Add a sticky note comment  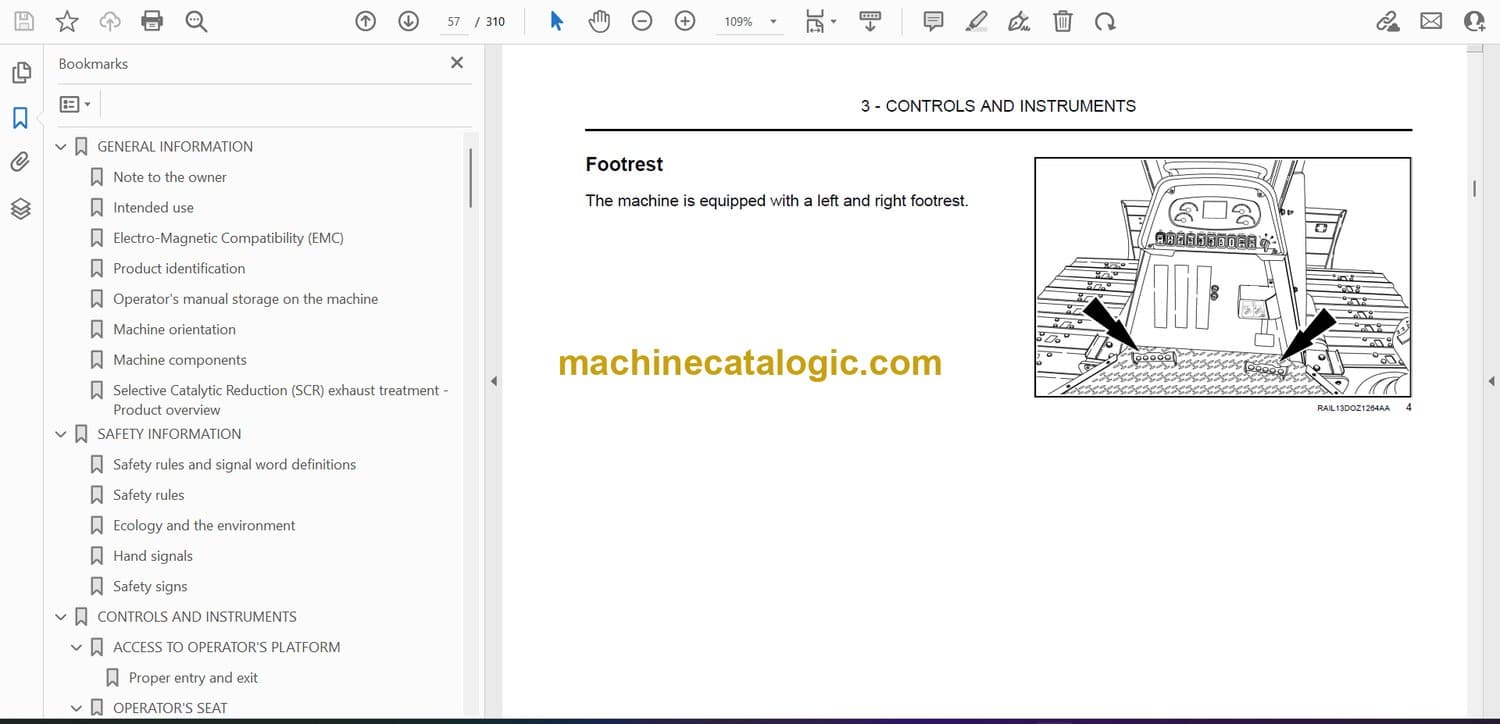tap(933, 21)
